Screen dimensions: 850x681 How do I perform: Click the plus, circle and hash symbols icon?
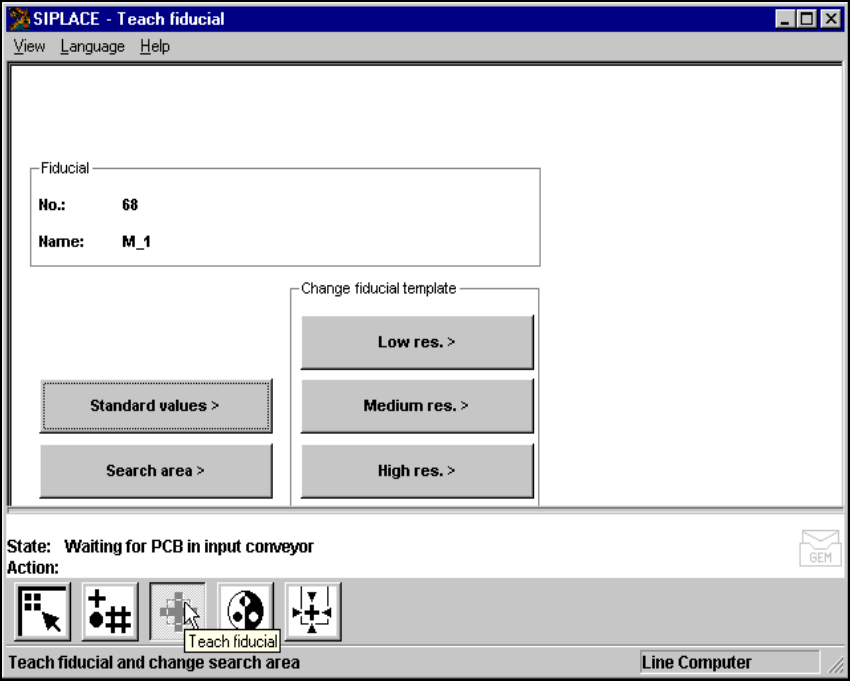tap(110, 612)
